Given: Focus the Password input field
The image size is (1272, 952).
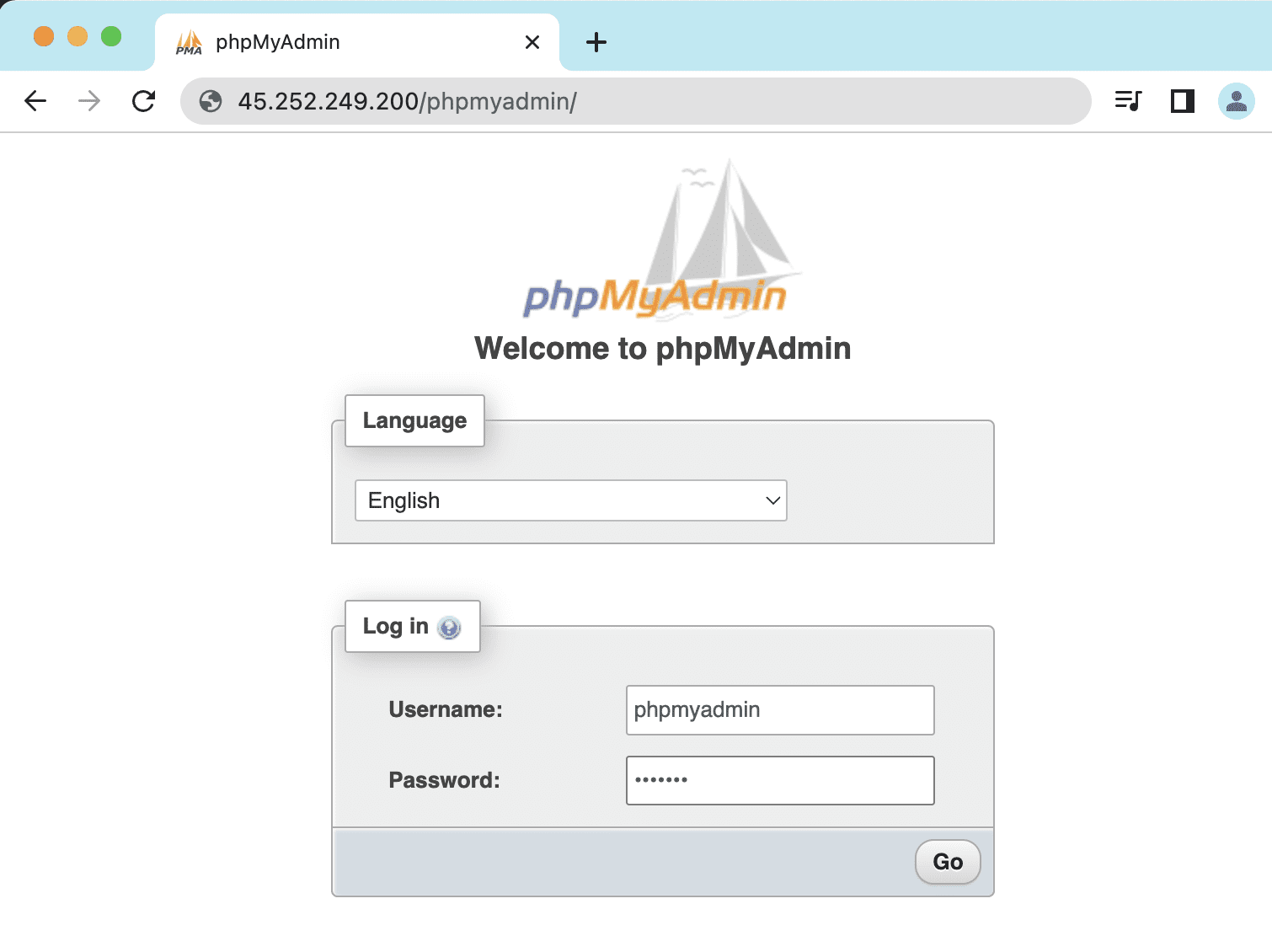Looking at the screenshot, I should (x=780, y=780).
